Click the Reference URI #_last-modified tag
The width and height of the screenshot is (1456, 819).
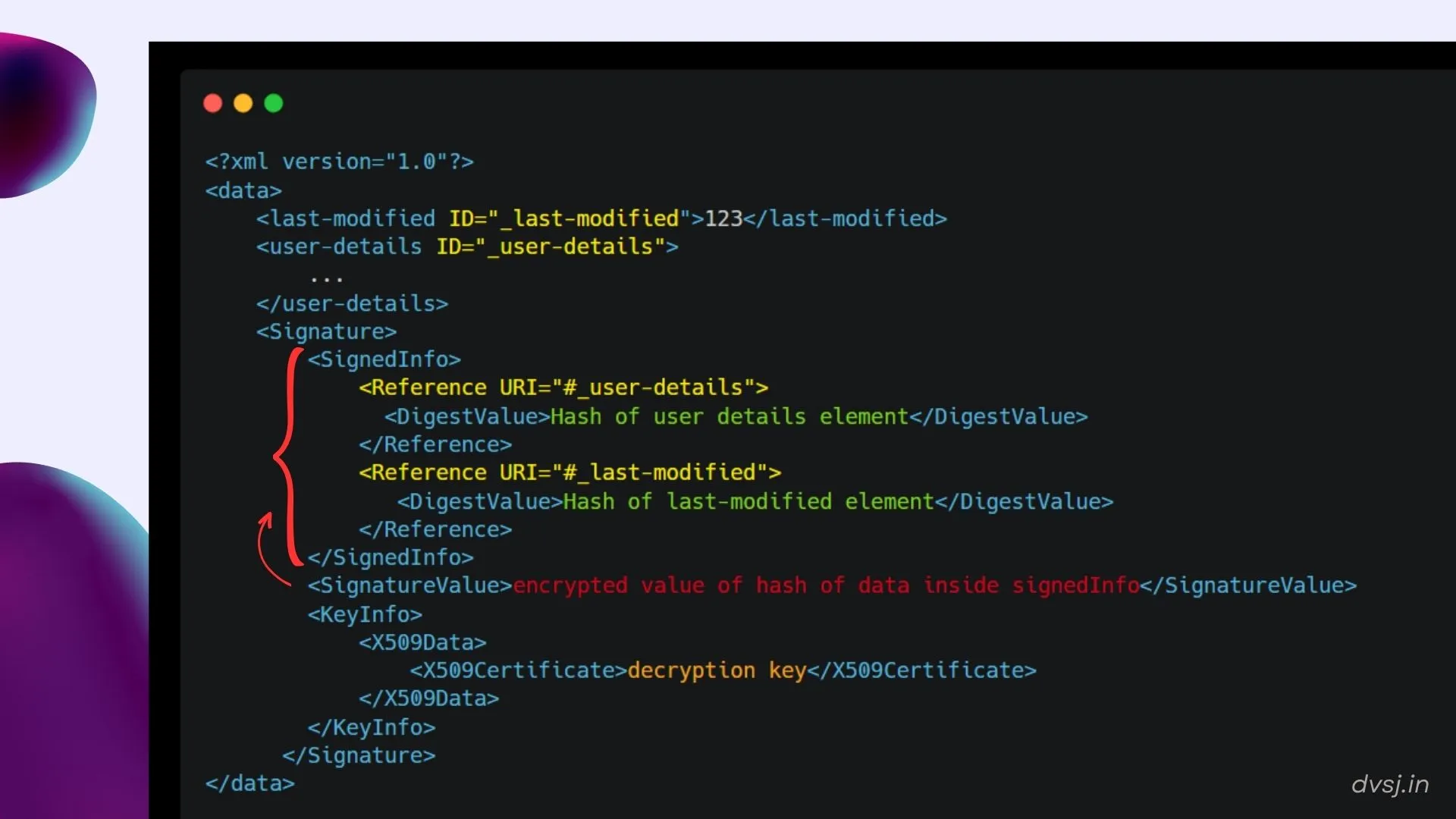tap(569, 472)
